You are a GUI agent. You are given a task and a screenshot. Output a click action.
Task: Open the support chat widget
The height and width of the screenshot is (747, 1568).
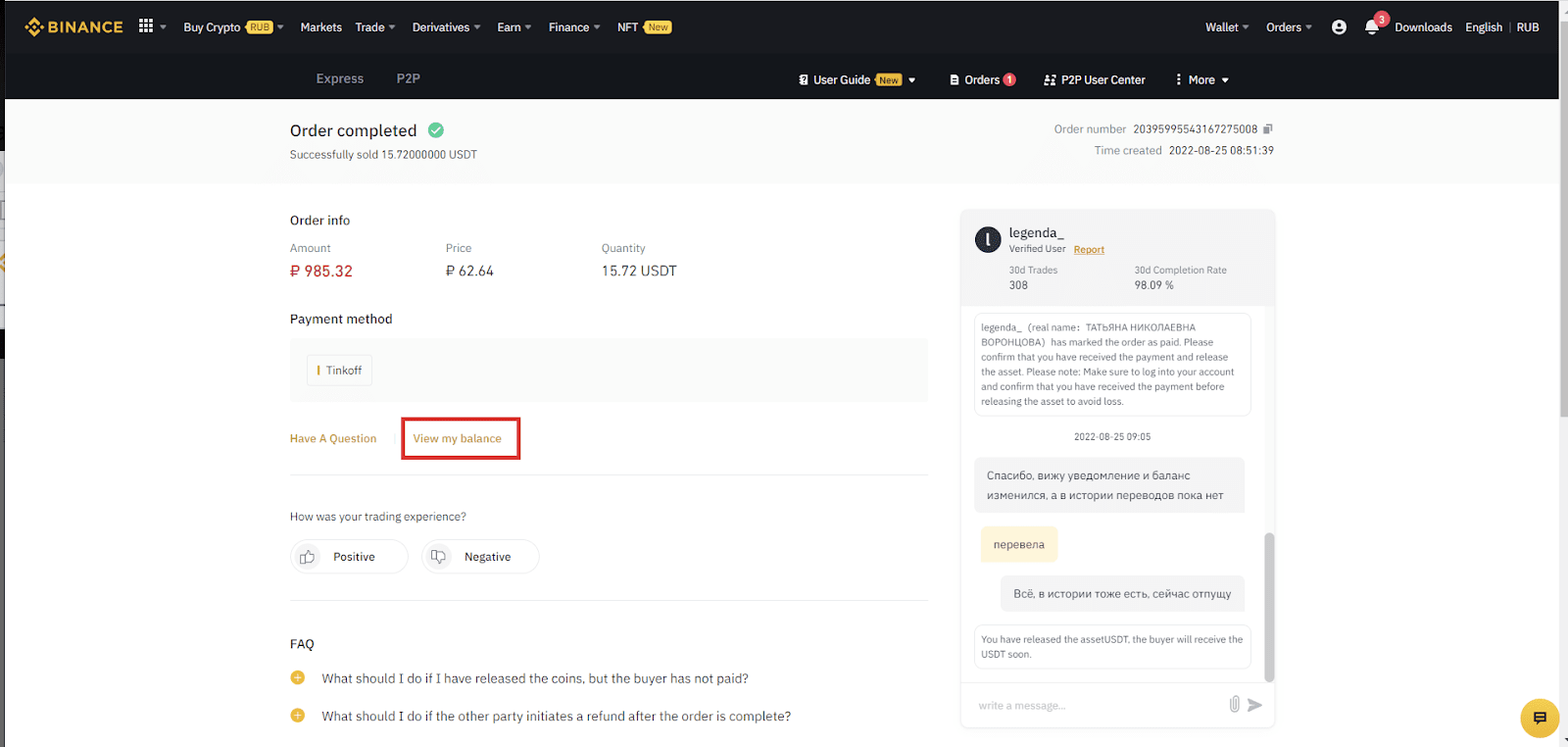[1539, 718]
